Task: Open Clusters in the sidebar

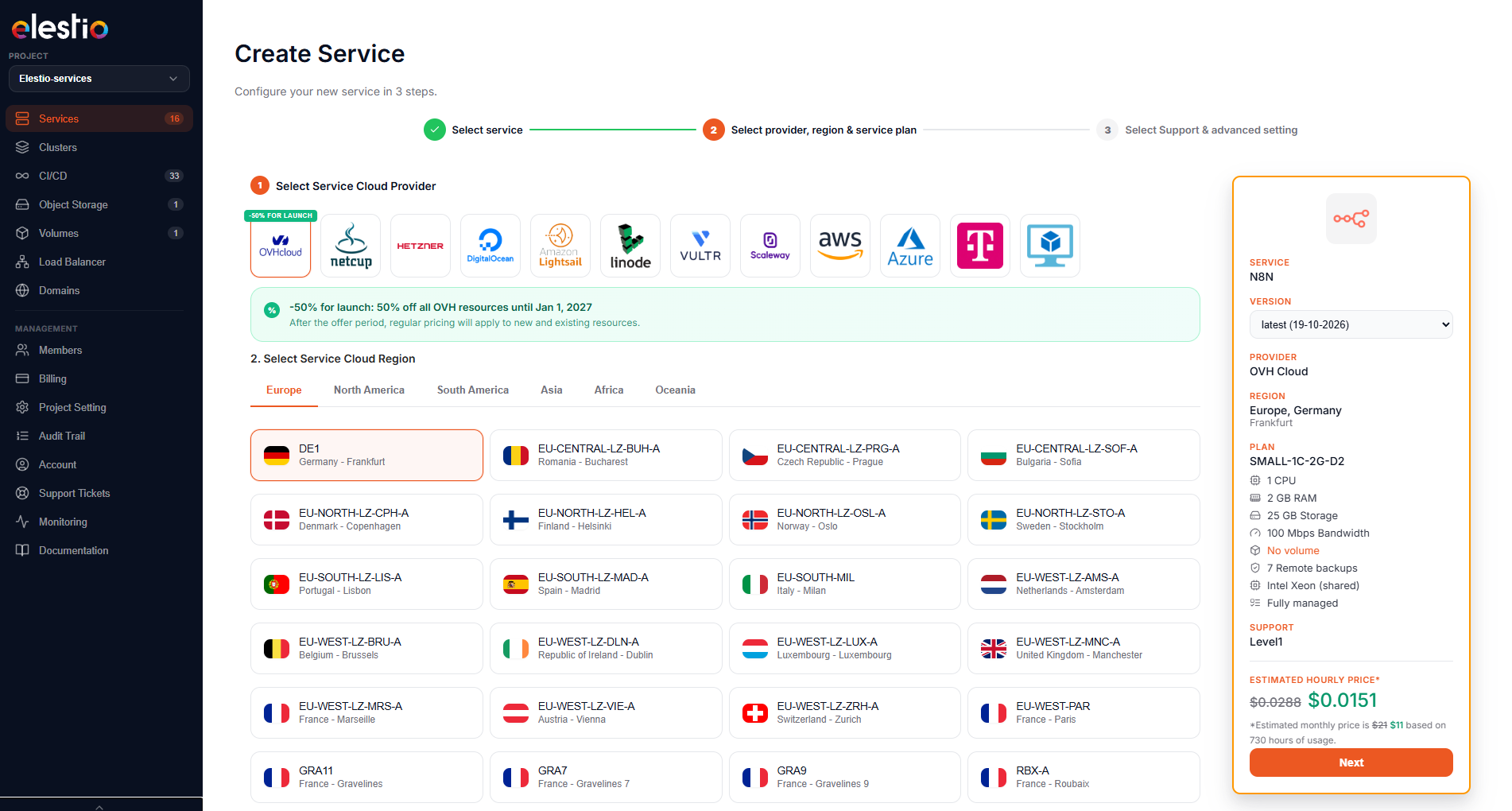Action: 99,147
